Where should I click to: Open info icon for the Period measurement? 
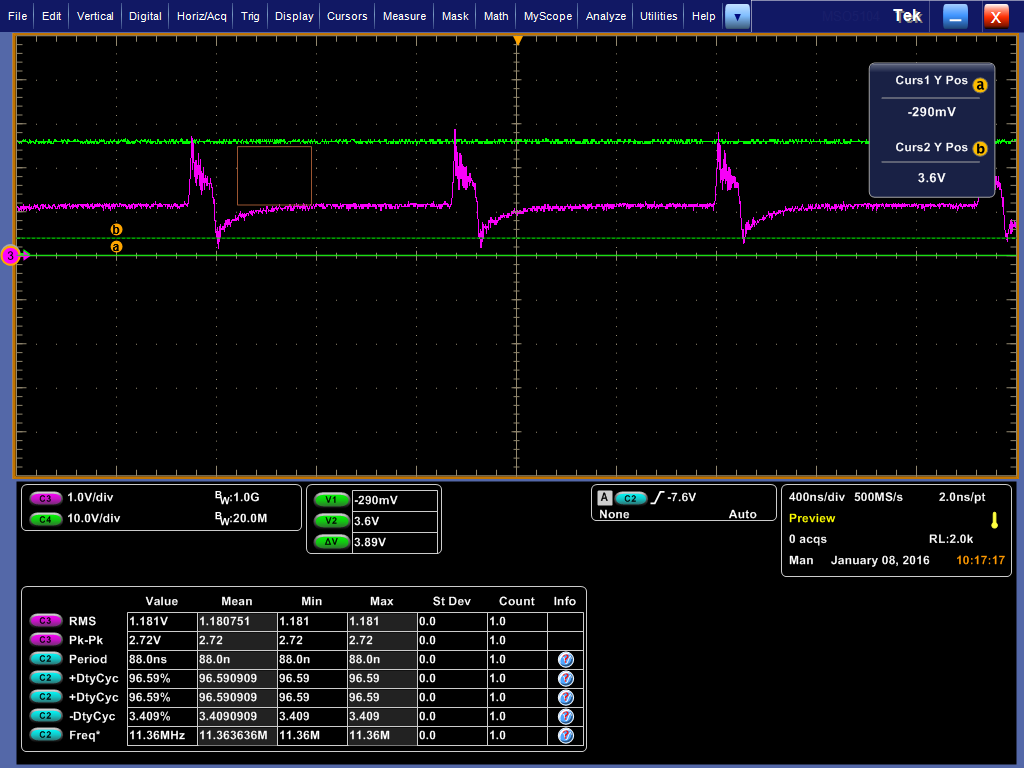tap(565, 659)
